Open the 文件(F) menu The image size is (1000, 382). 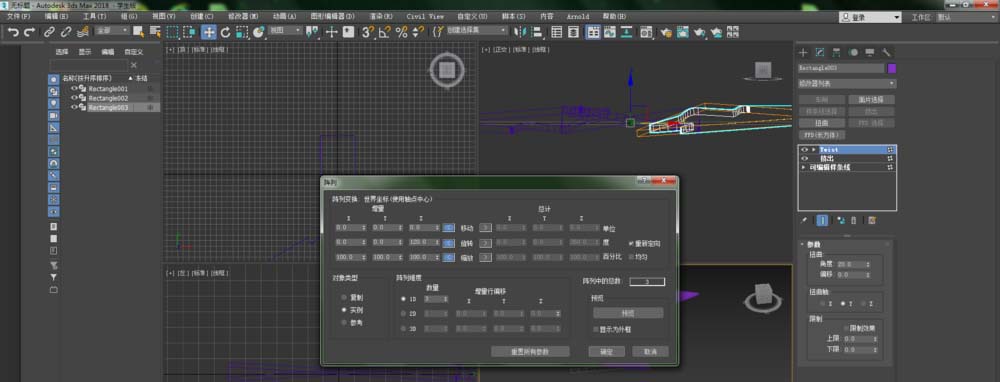coord(18,16)
